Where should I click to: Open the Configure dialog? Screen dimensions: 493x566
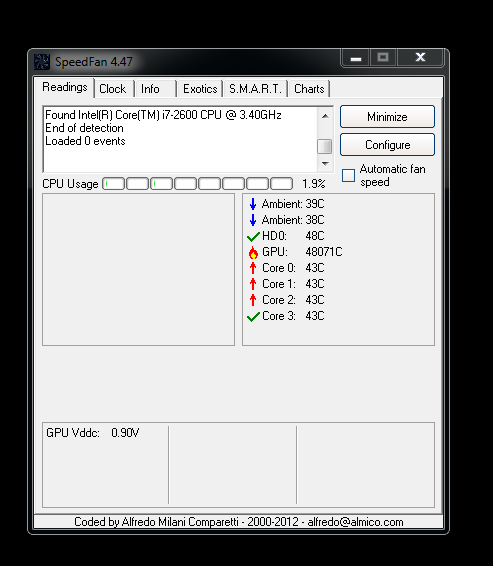(387, 145)
